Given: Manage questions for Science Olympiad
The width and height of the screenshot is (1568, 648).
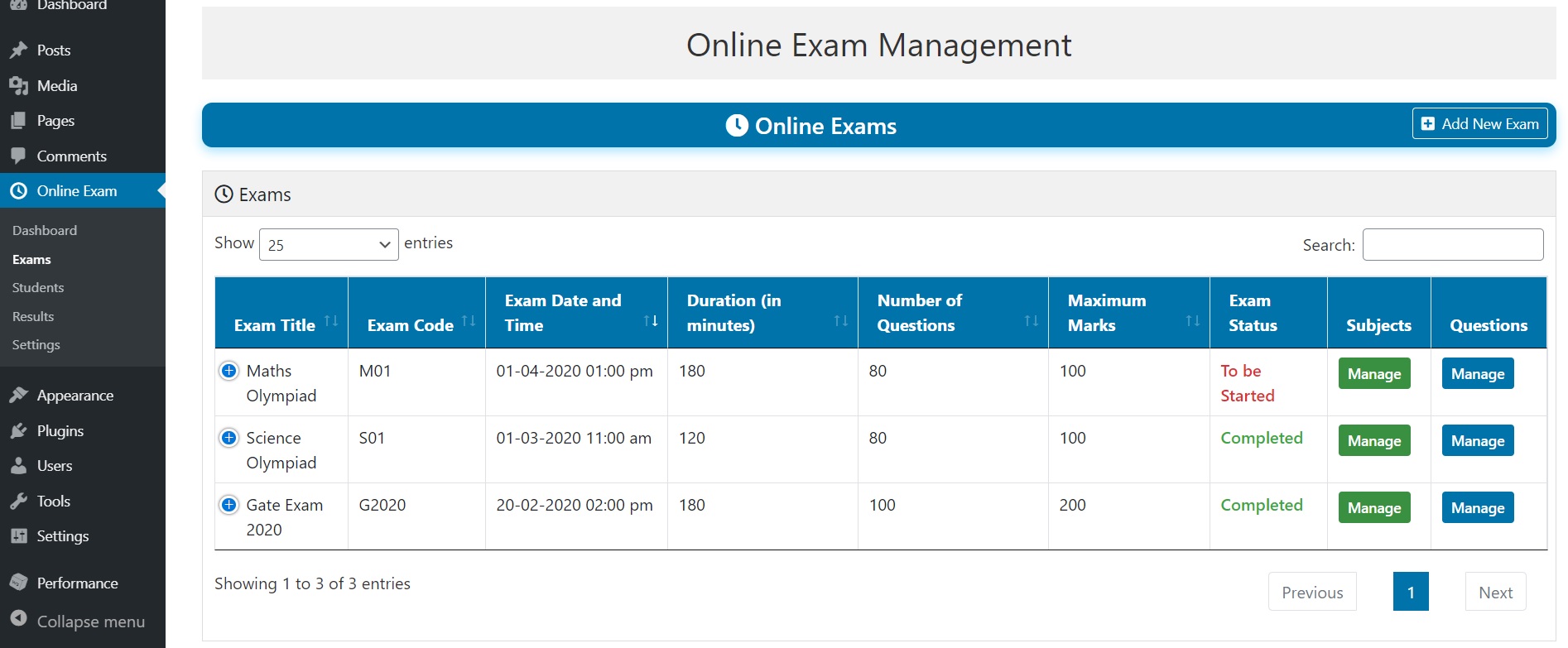Looking at the screenshot, I should [x=1478, y=441].
